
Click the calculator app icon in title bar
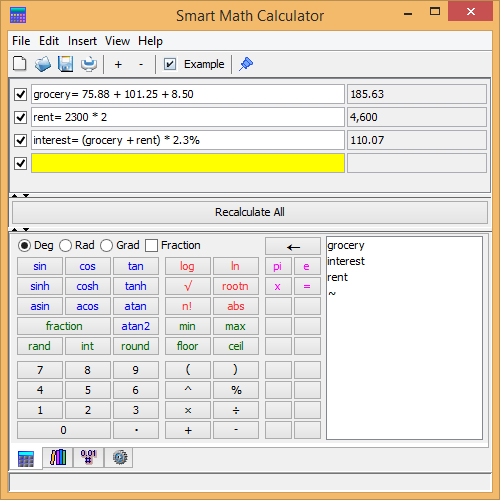click(18, 15)
